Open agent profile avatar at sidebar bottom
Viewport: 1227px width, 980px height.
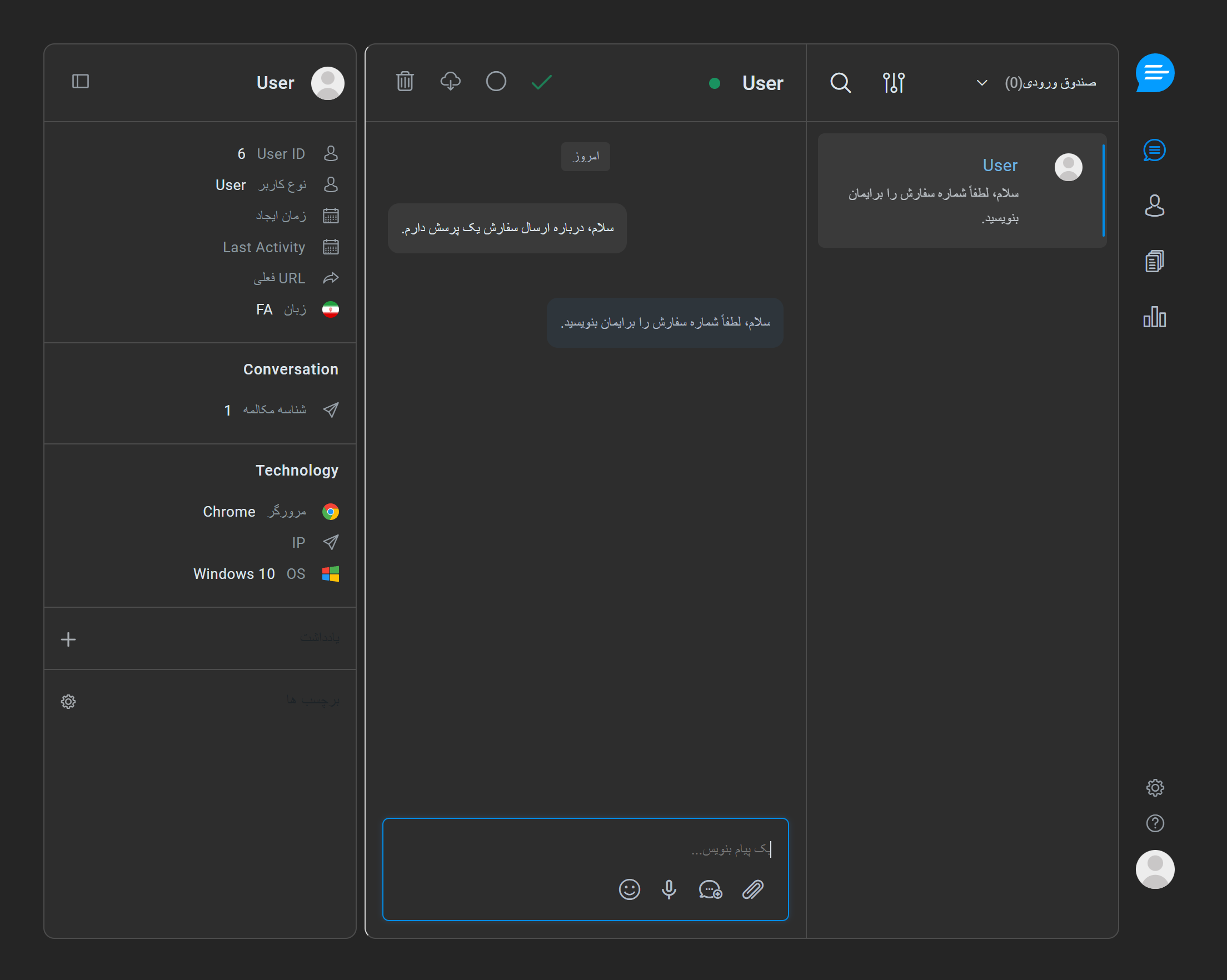[x=1155, y=869]
